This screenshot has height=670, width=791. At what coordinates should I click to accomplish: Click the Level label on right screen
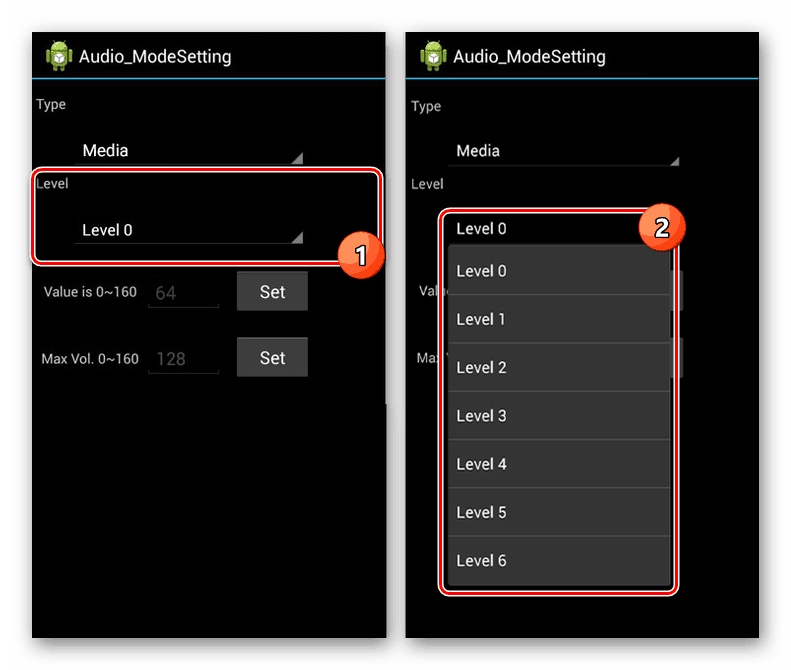[427, 184]
